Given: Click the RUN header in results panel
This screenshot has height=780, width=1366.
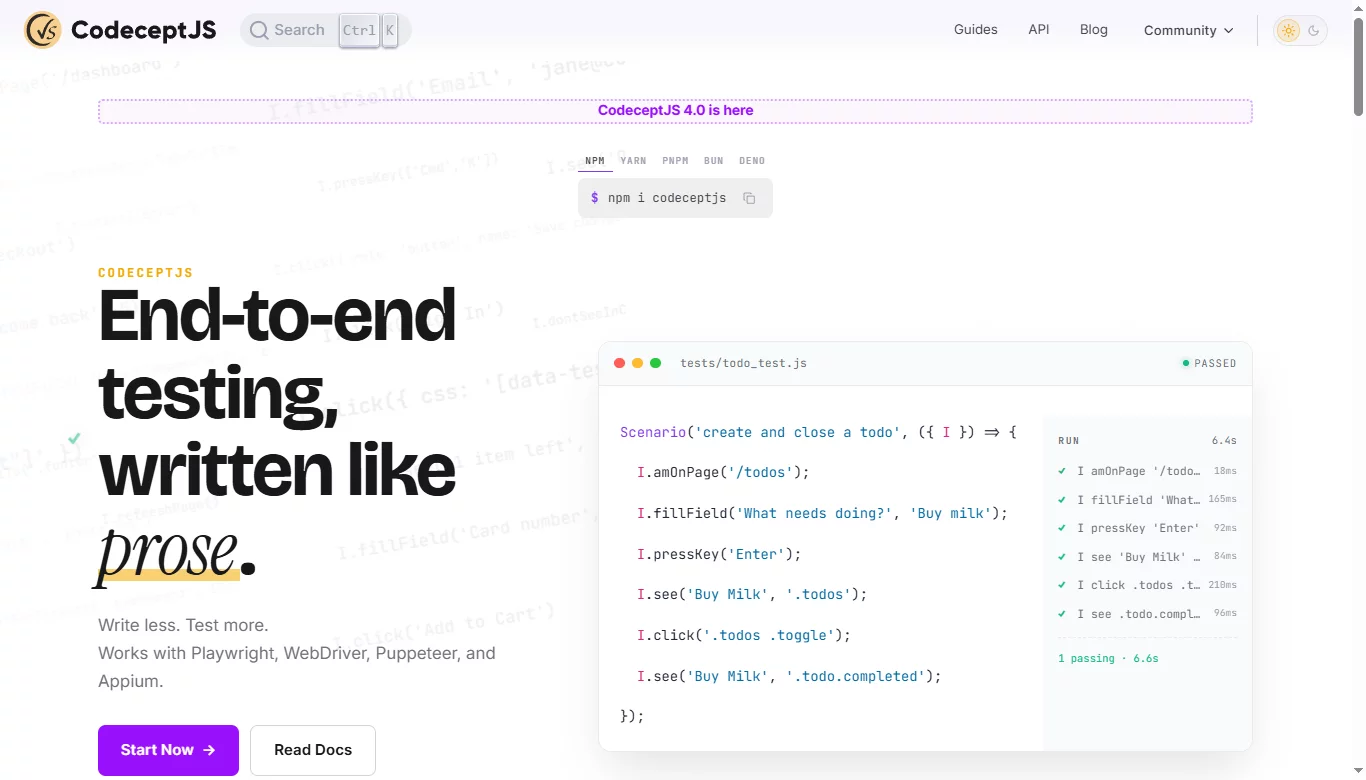Looking at the screenshot, I should (x=1069, y=441).
